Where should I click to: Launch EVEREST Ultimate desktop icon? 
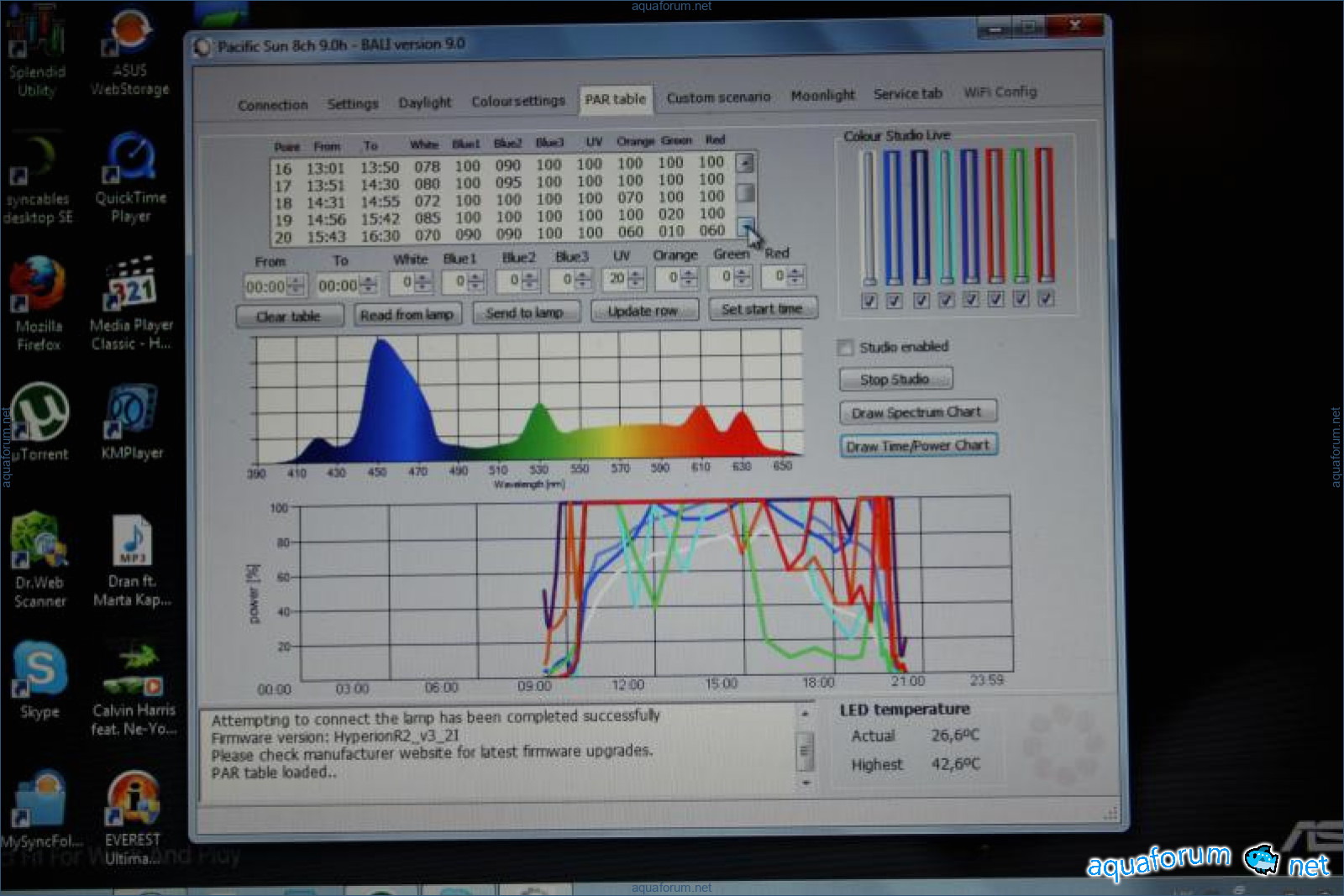pyautogui.click(x=132, y=799)
